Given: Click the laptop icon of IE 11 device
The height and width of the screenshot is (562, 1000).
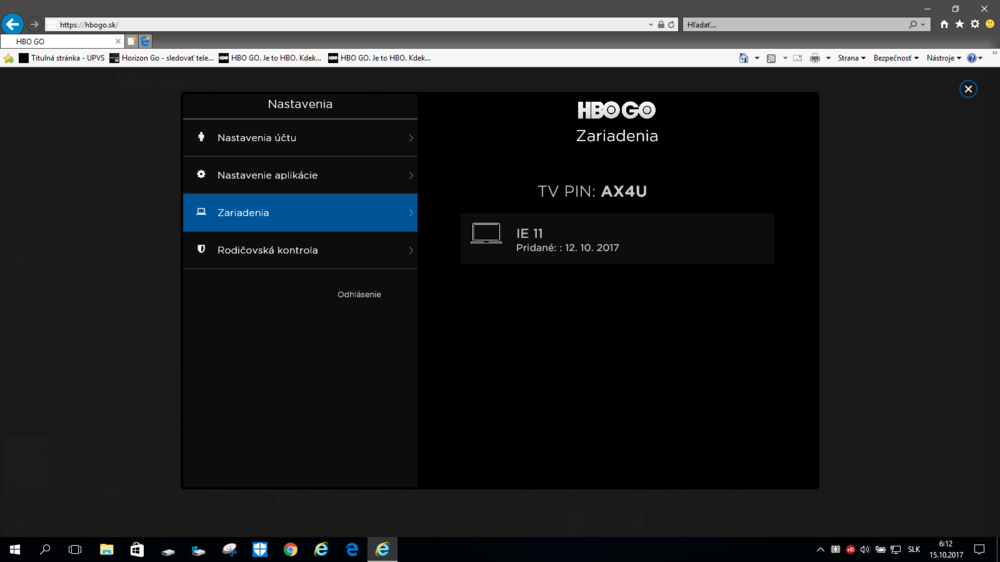Looking at the screenshot, I should click(486, 233).
